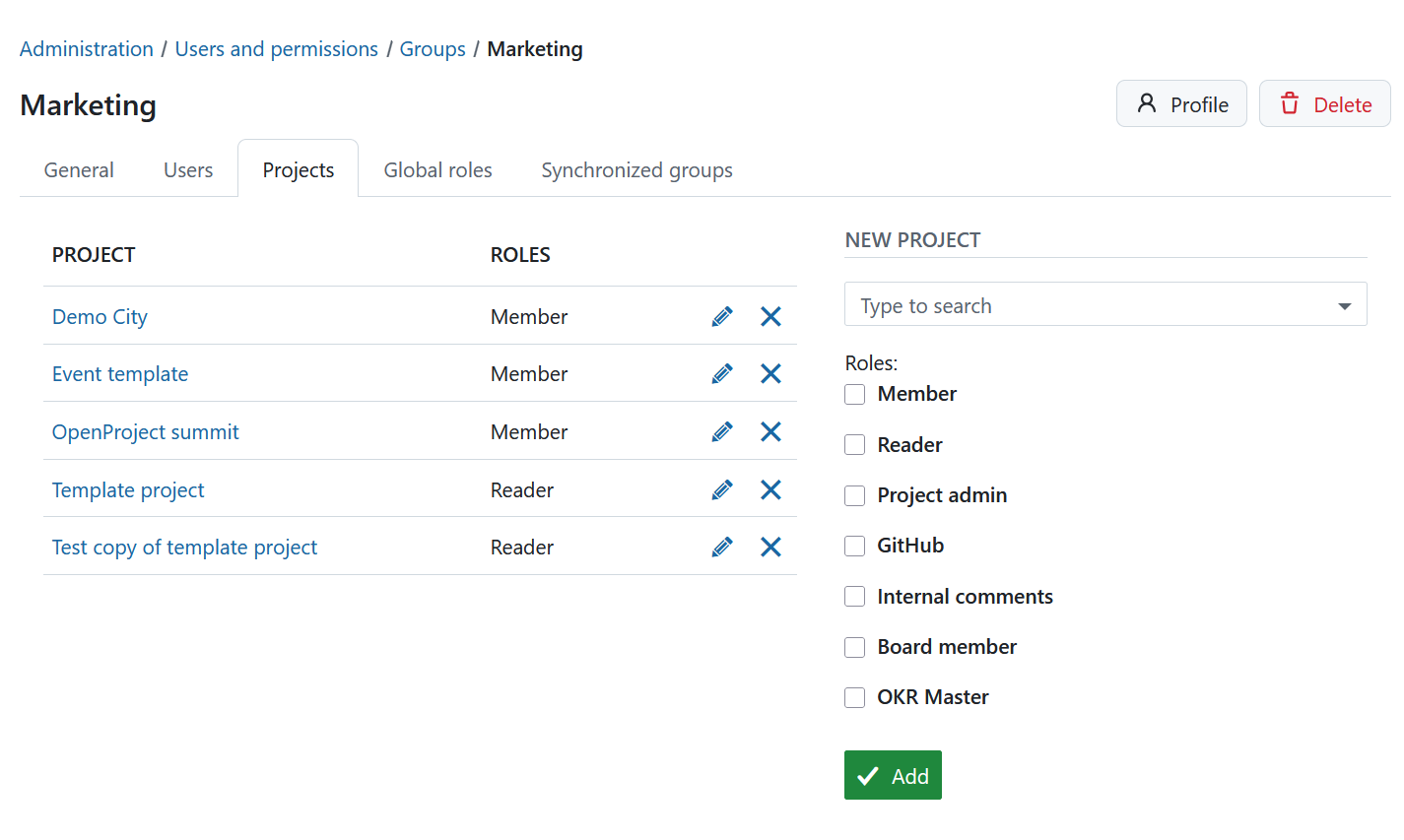Remove Event template with the X icon
The height and width of the screenshot is (840, 1404).
pyautogui.click(x=769, y=373)
